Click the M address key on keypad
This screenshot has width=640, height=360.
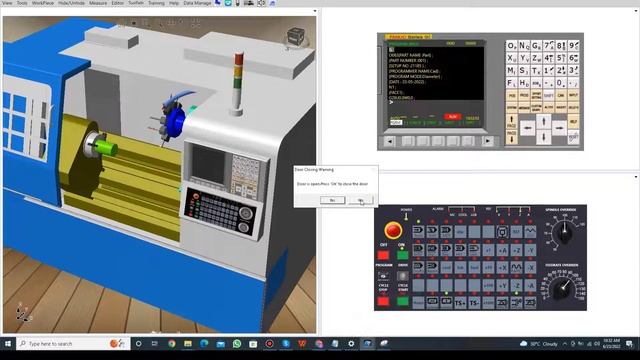pyautogui.click(x=511, y=71)
